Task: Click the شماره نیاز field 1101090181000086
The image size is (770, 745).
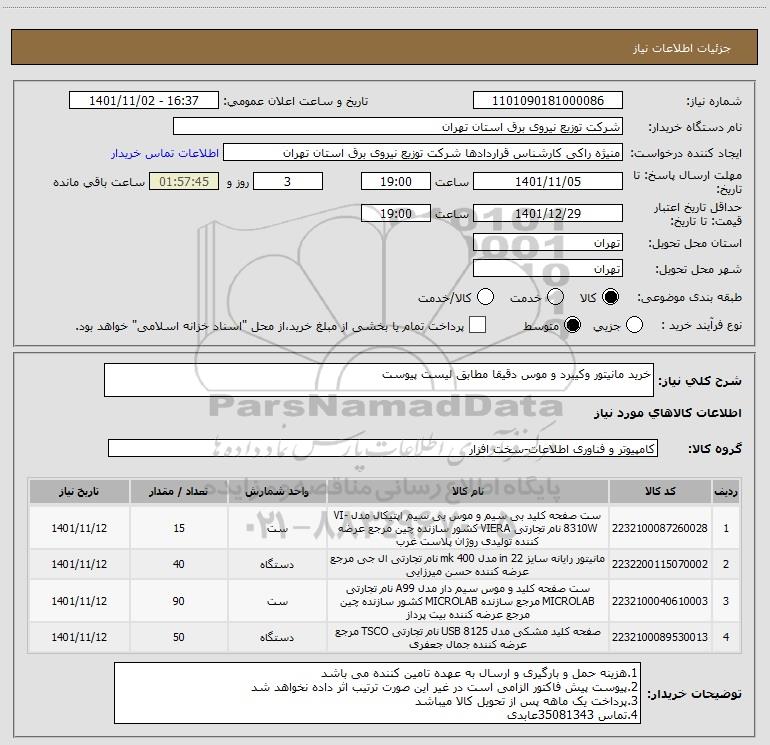Action: (548, 101)
